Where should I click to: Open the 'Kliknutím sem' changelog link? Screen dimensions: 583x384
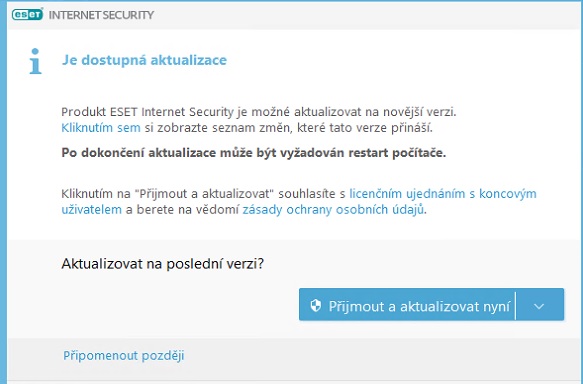[x=101, y=128]
